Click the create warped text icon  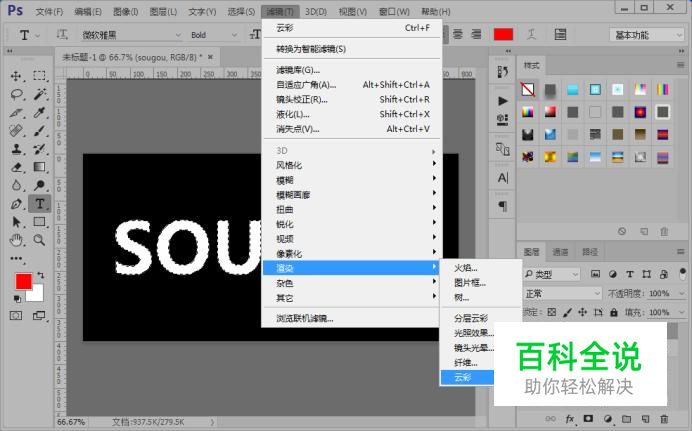tap(531, 34)
